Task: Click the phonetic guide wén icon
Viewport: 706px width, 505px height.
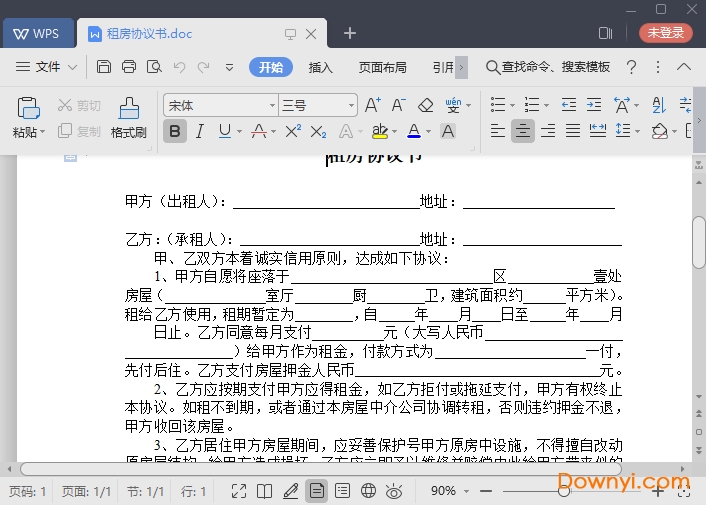Action: [453, 105]
